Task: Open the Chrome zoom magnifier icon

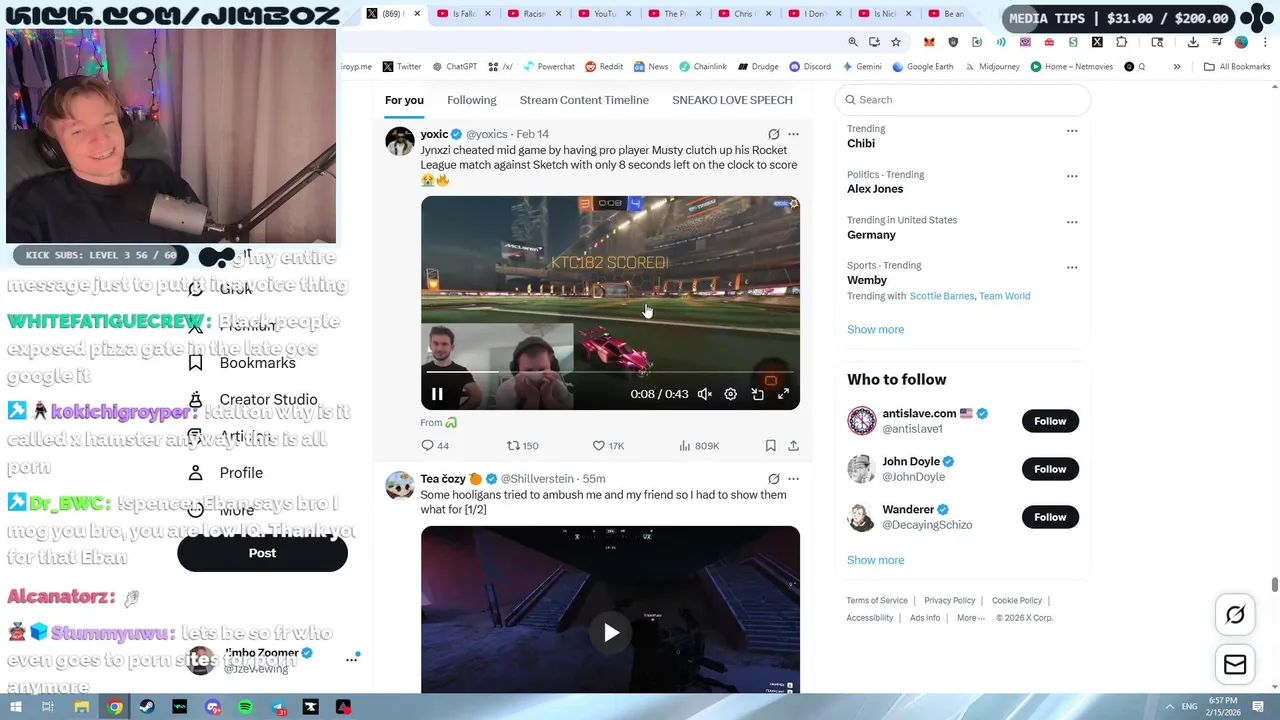Action: [x=853, y=42]
